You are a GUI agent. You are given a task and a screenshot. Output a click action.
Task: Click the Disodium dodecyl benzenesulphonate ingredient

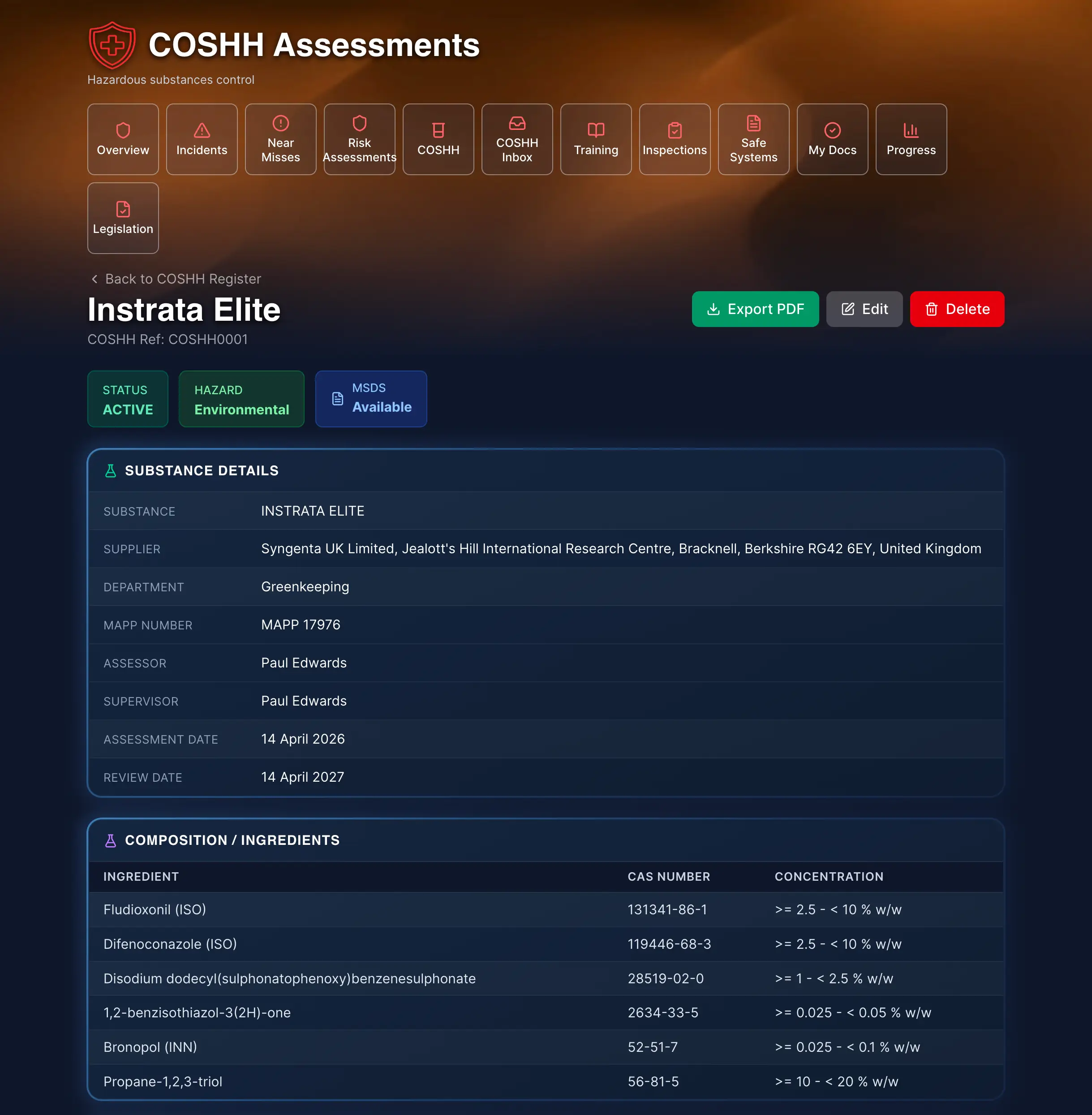pos(290,978)
